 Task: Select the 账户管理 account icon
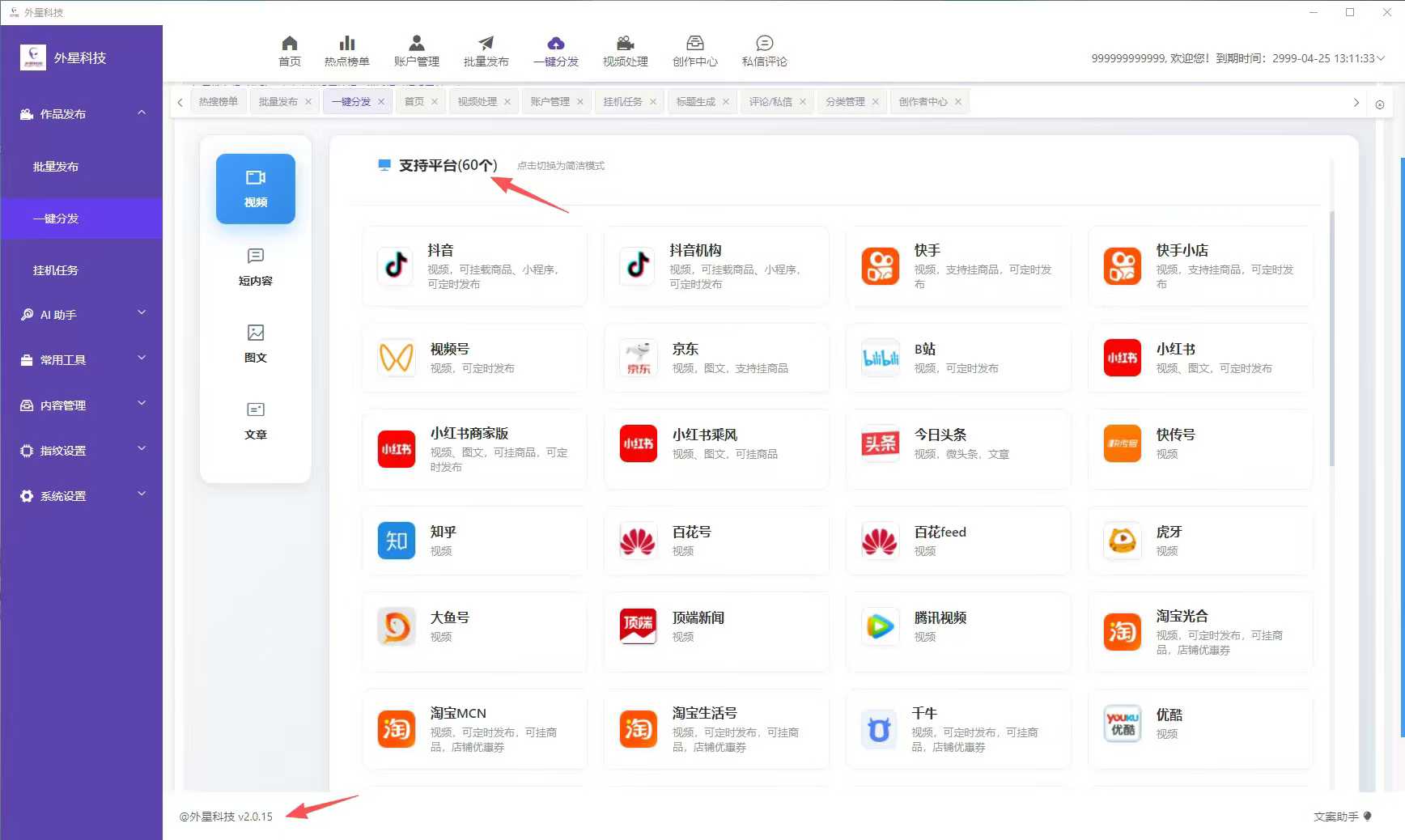(416, 50)
